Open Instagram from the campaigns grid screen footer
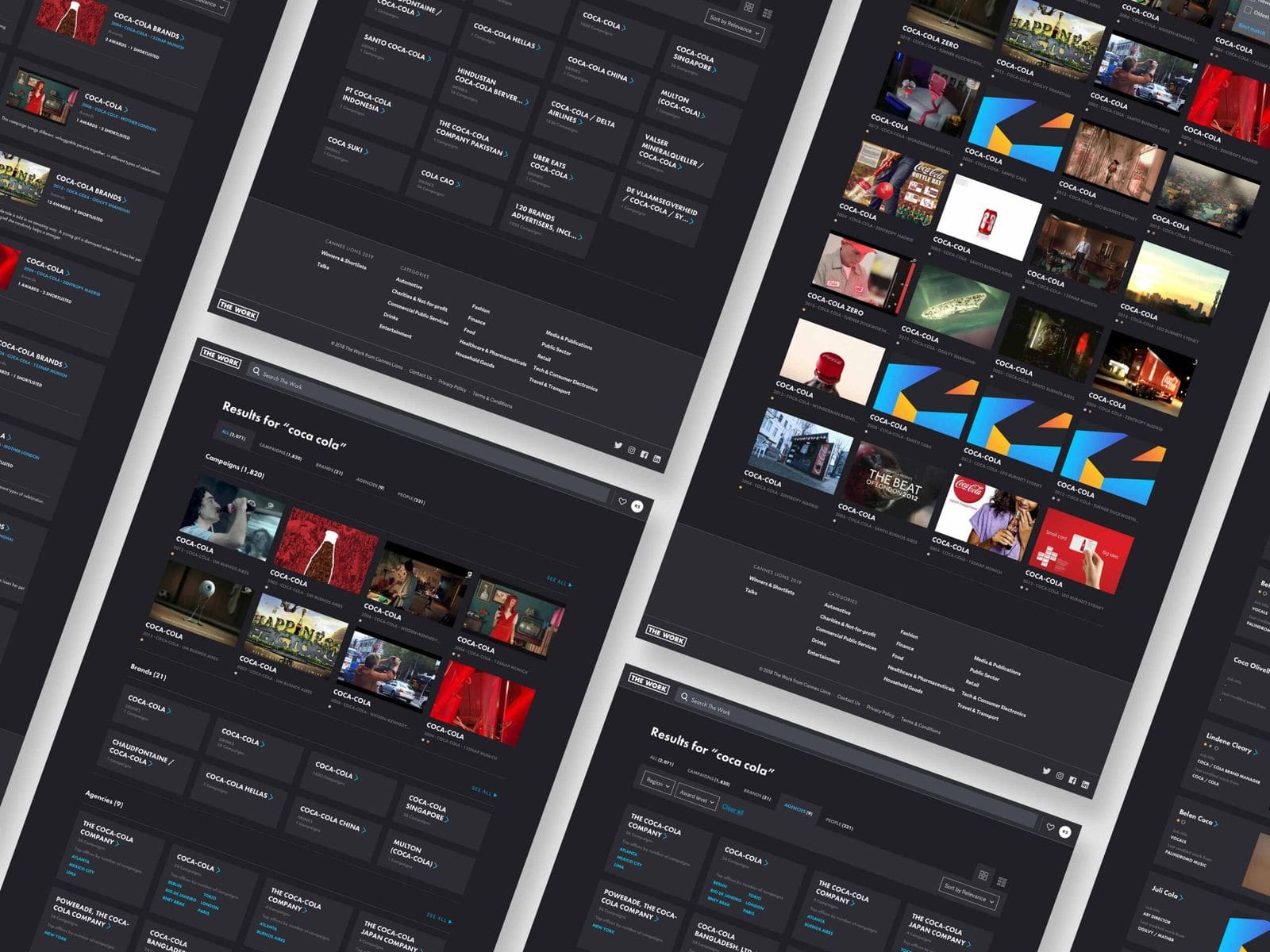The width and height of the screenshot is (1270, 952). coord(1060,775)
